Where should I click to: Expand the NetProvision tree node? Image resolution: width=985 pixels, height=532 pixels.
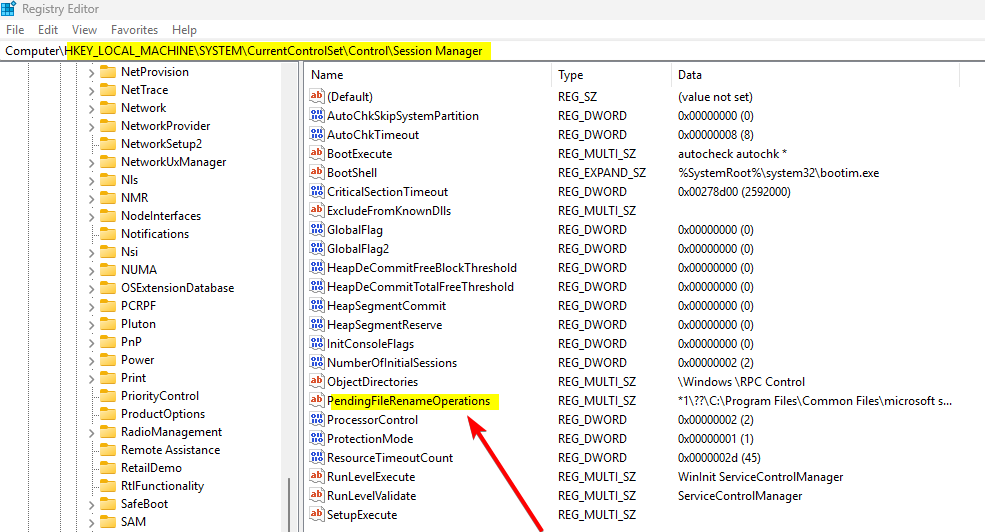pyautogui.click(x=90, y=72)
